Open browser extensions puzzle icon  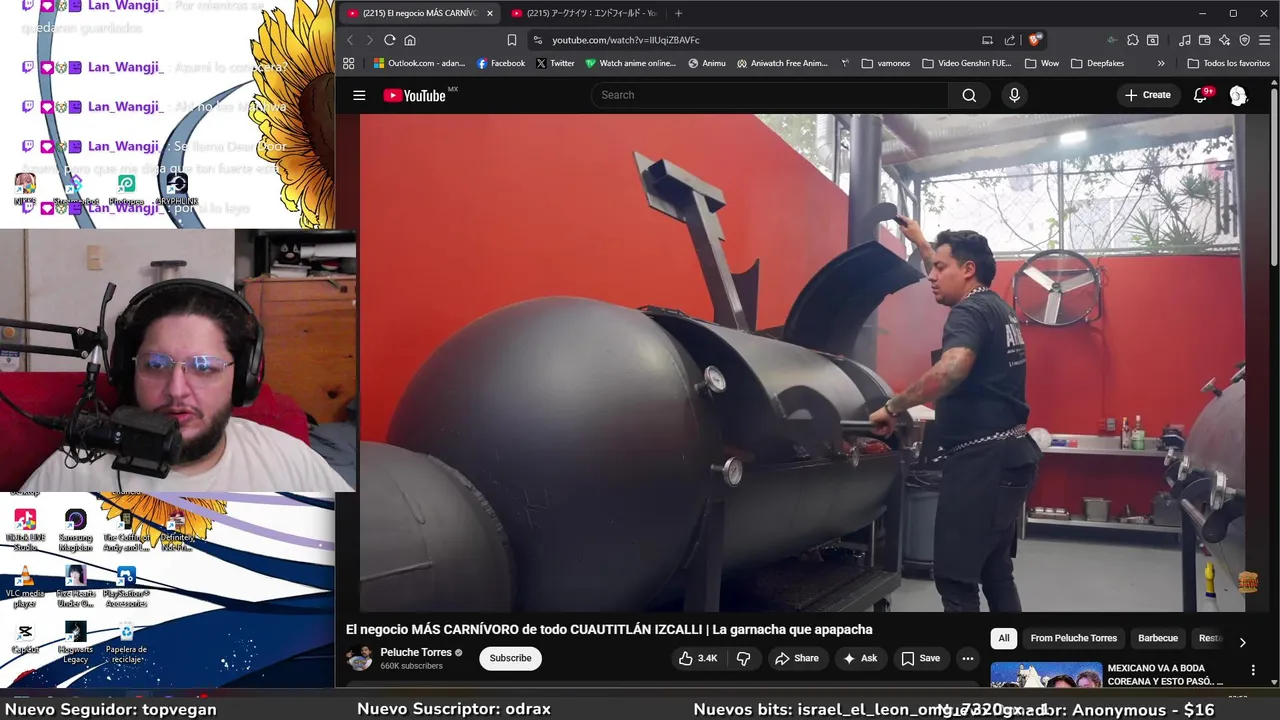tap(1132, 40)
